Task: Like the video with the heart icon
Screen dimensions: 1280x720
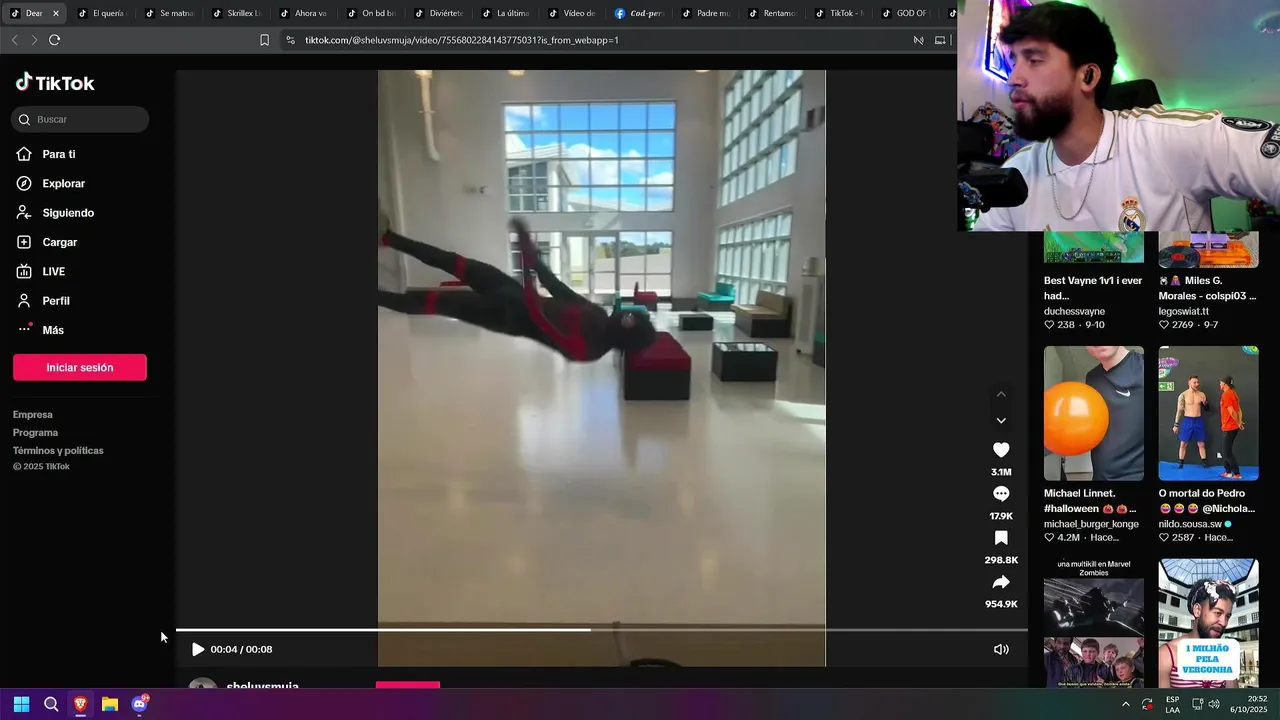Action: coord(1001,450)
